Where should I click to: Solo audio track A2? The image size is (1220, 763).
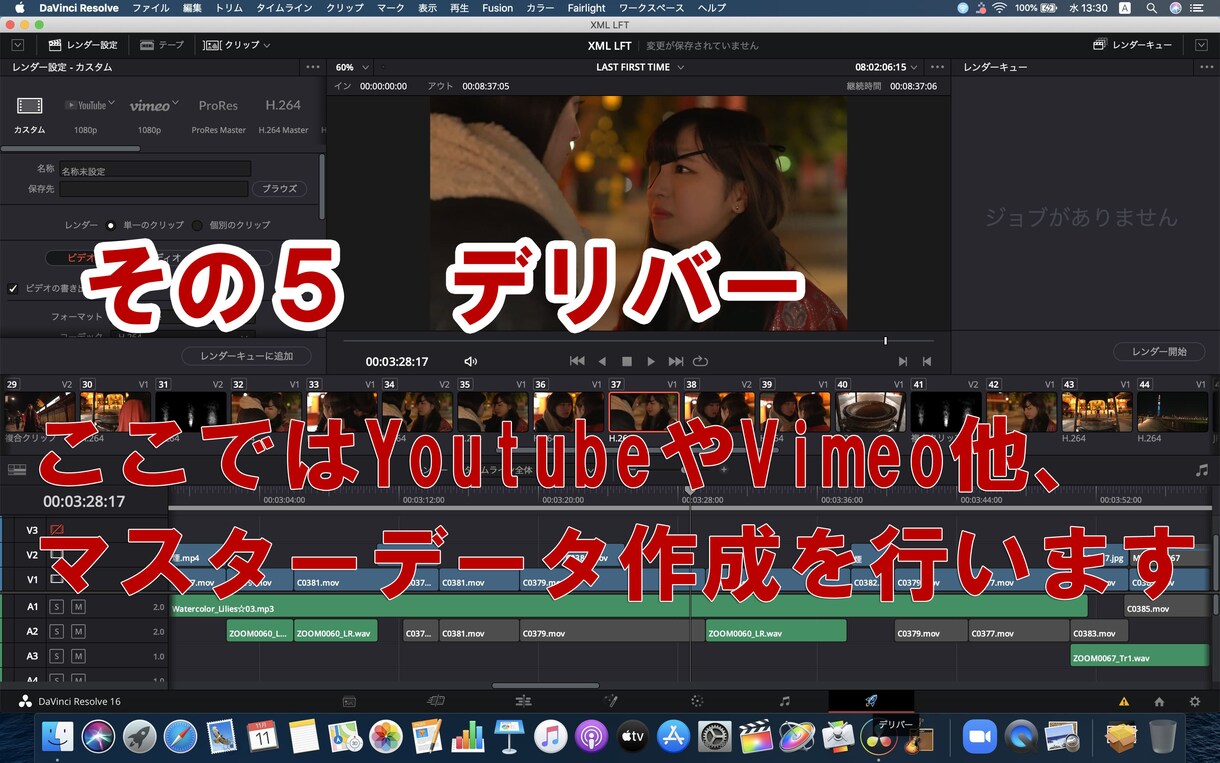point(56,632)
